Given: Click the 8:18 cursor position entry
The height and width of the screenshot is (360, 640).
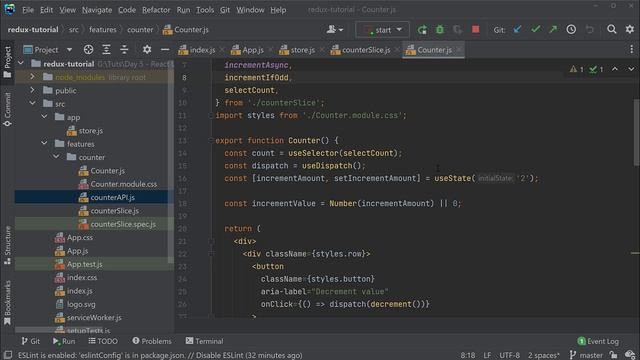Looking at the screenshot, I should pyautogui.click(x=468, y=355).
